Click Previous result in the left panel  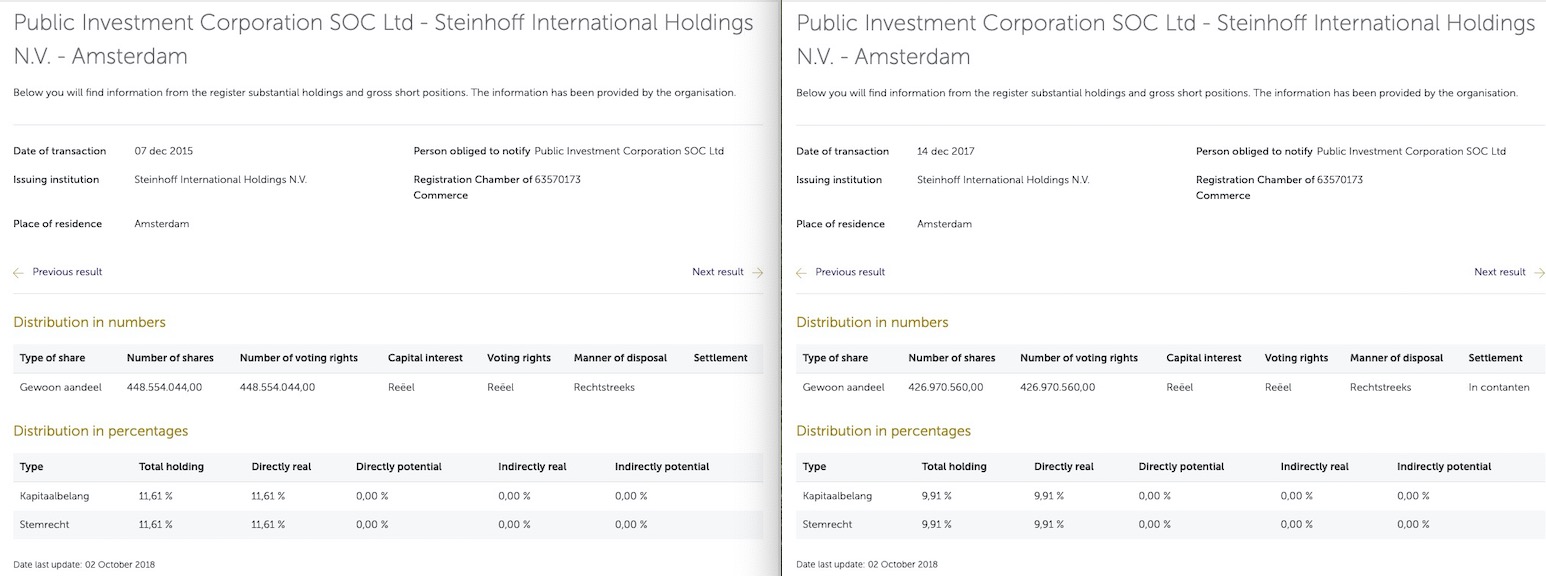[66, 271]
